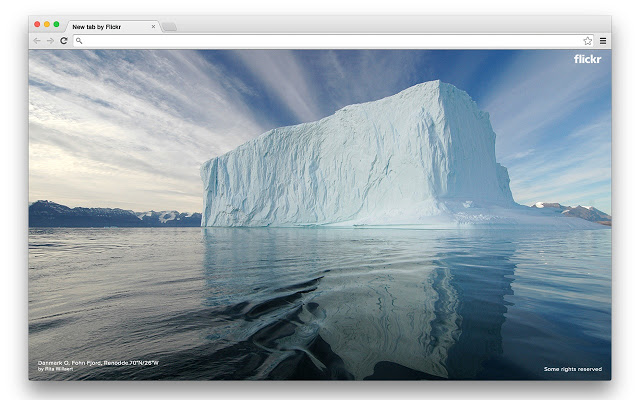Reload the page using refresh icon
Image resolution: width=640 pixels, height=400 pixels.
point(64,41)
